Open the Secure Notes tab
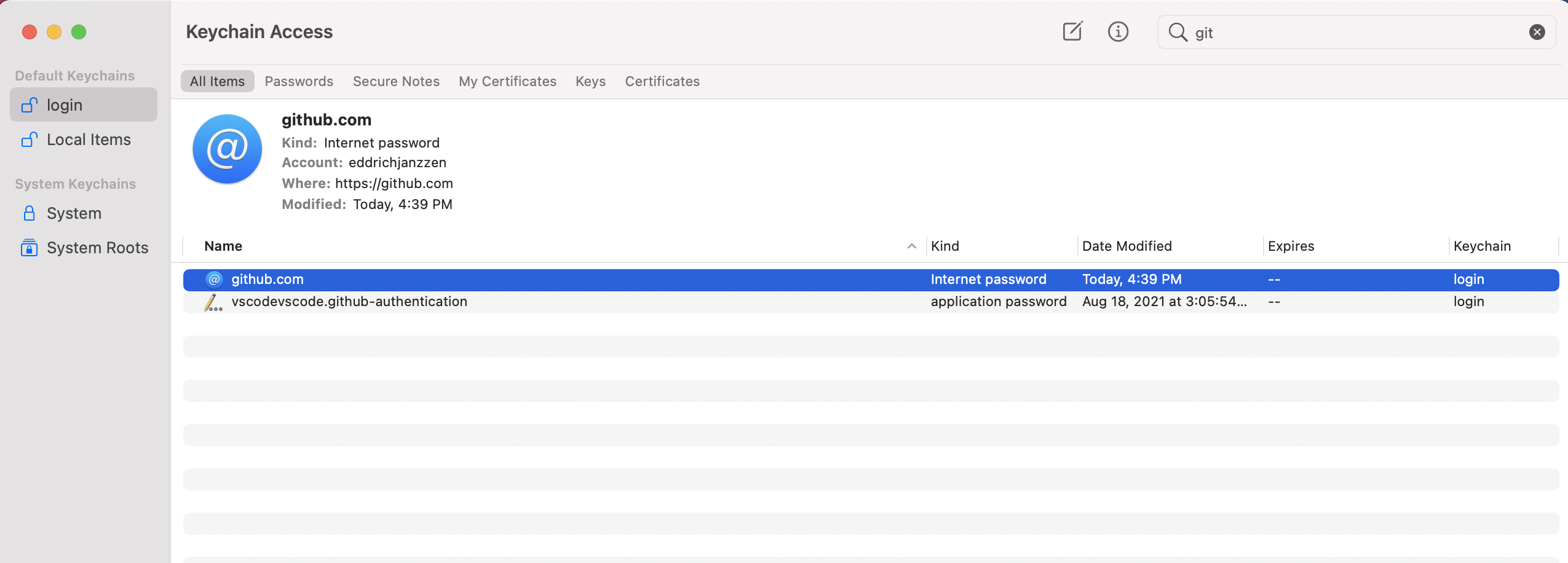1568x563 pixels. pos(396,81)
